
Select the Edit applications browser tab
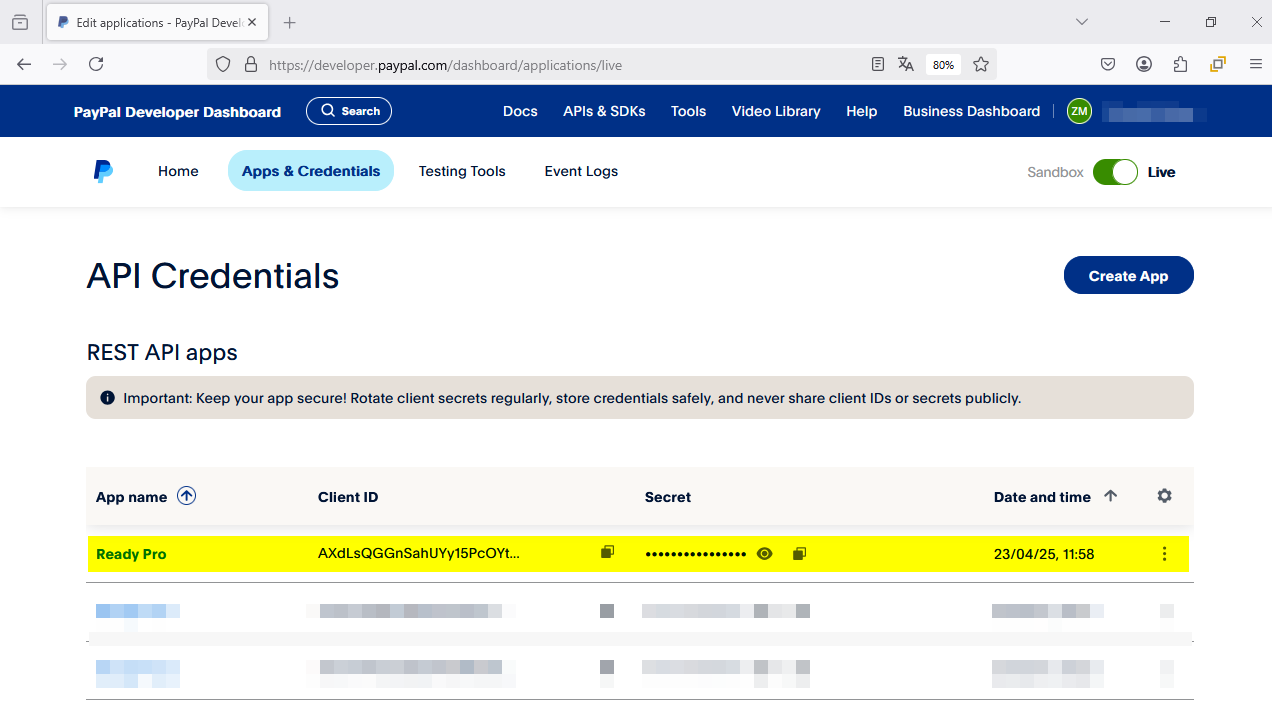pos(157,22)
